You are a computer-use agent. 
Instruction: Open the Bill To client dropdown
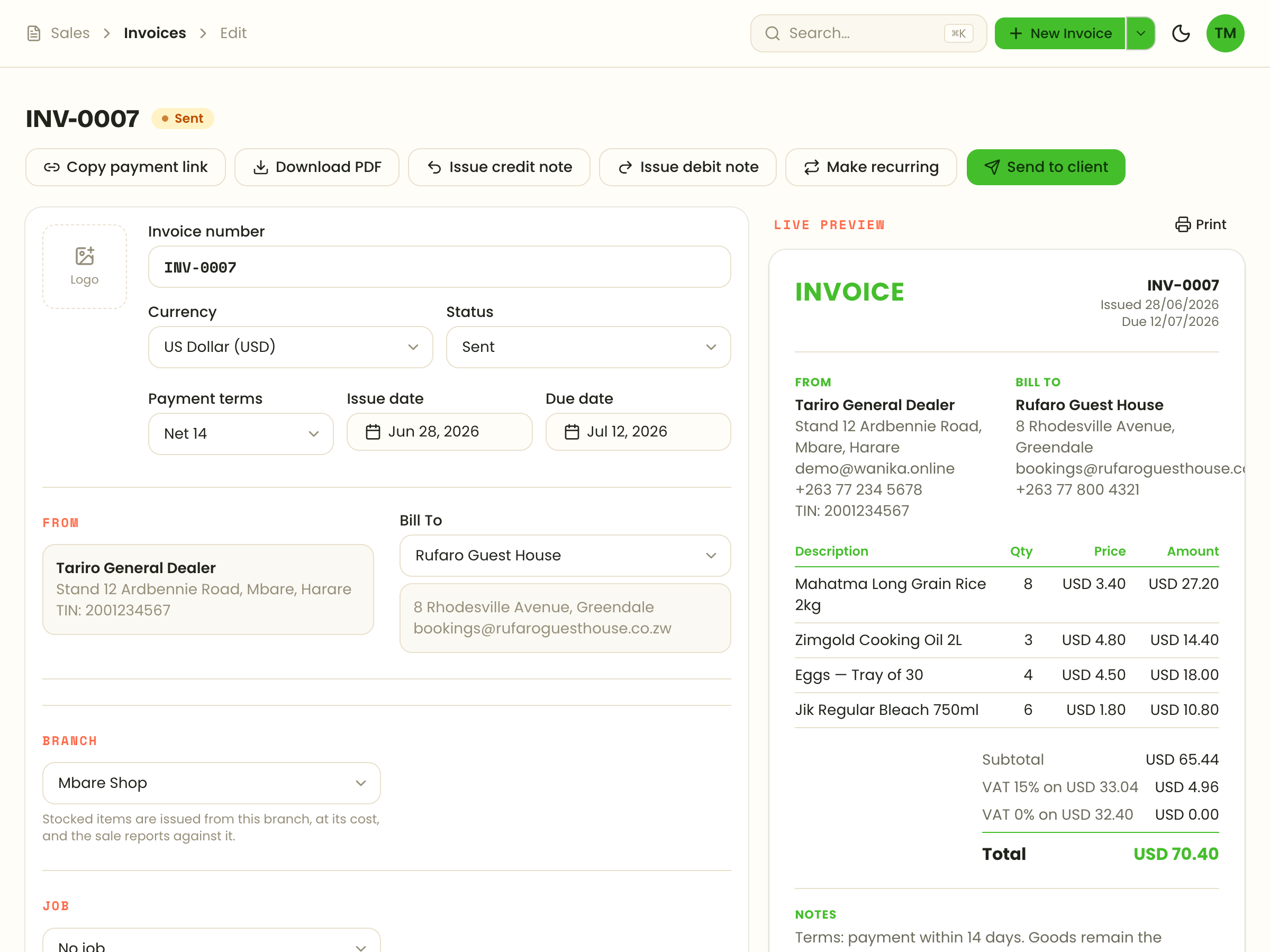(565, 555)
